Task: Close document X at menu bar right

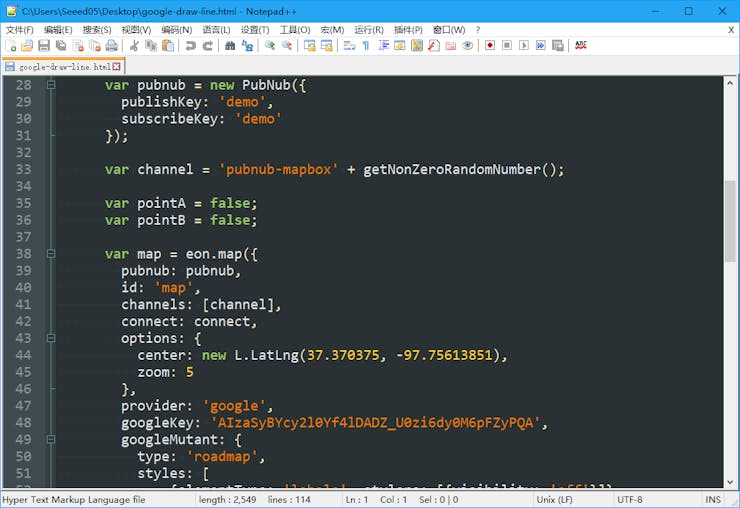Action: pos(731,30)
